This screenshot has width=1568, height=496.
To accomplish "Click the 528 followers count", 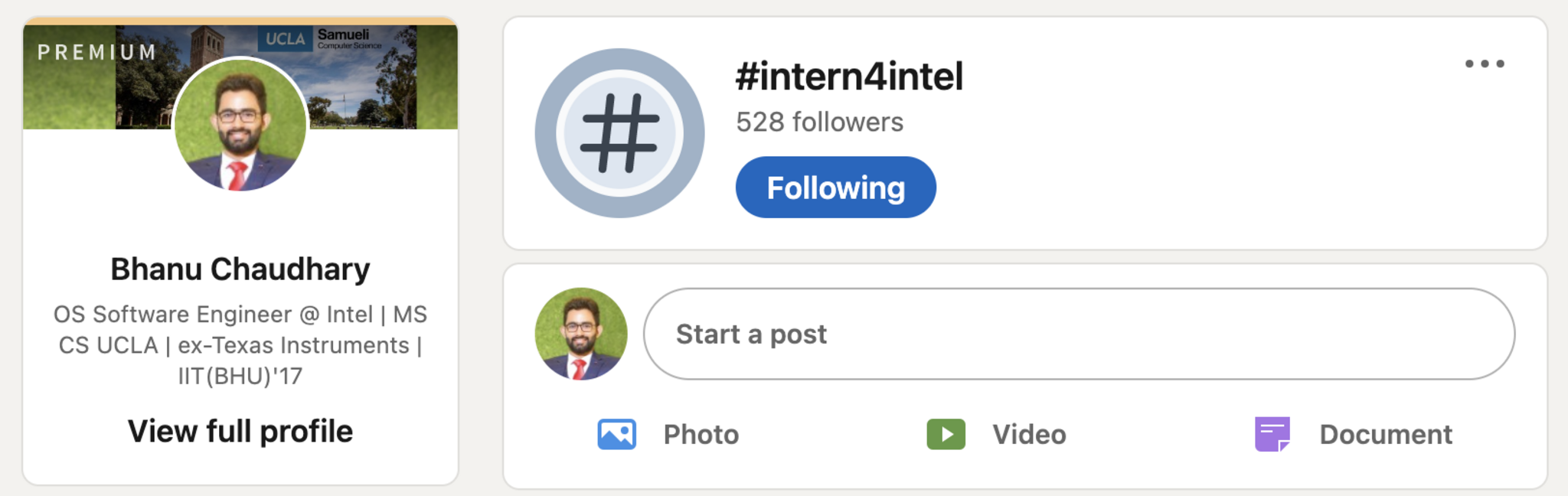I will [x=819, y=122].
